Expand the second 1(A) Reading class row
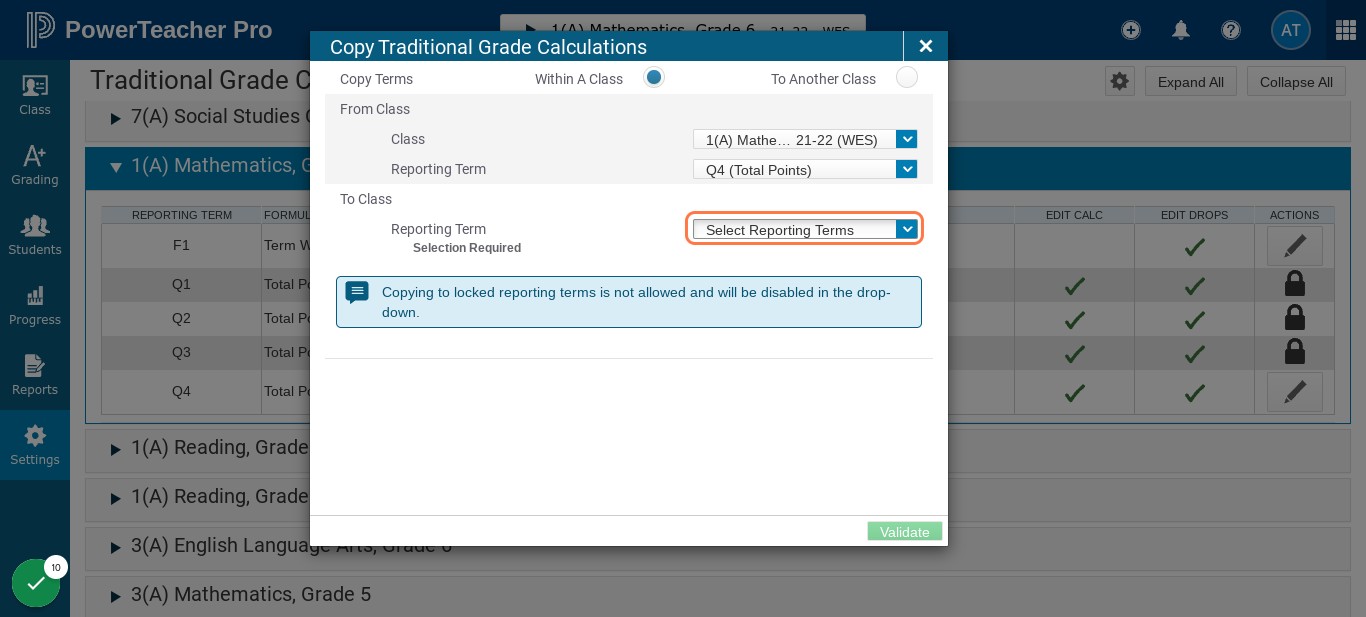Screen dimensions: 1366x617 pos(115,497)
